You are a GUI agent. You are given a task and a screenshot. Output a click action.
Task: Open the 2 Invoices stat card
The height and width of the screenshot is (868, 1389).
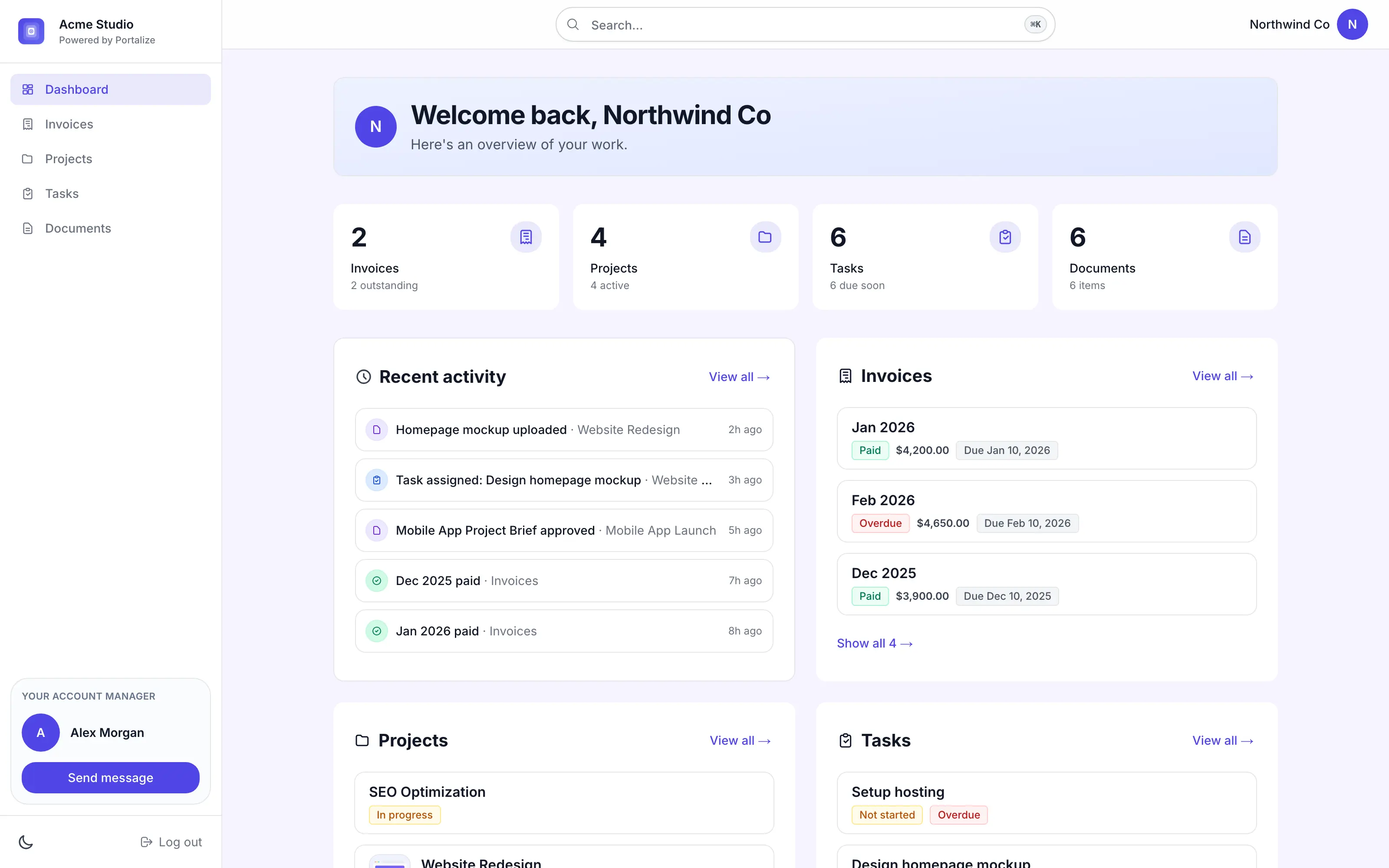446,257
